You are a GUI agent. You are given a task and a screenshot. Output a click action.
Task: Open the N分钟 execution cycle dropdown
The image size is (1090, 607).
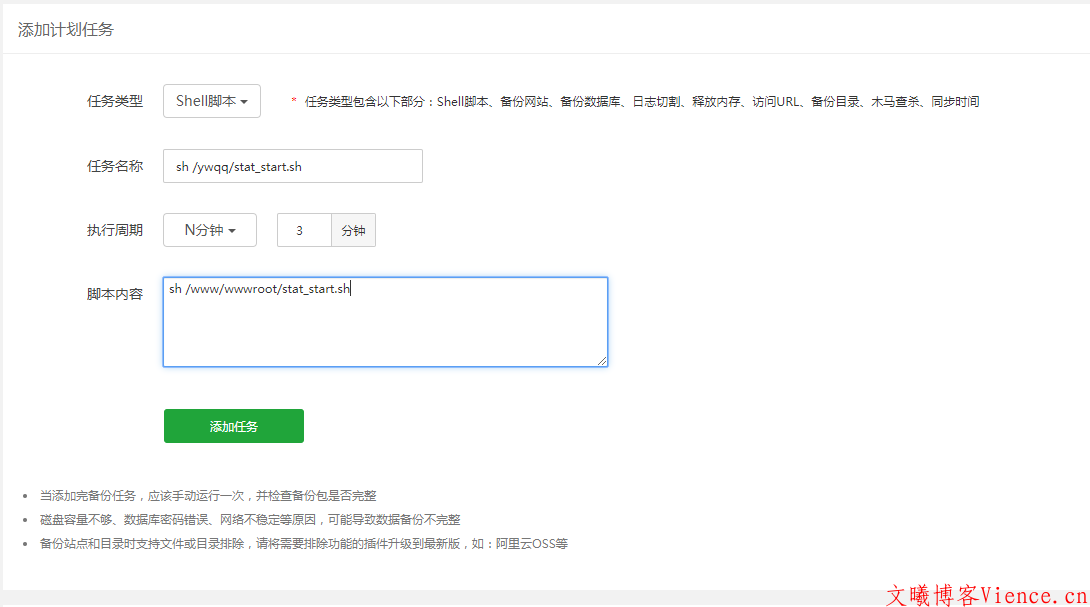point(209,230)
